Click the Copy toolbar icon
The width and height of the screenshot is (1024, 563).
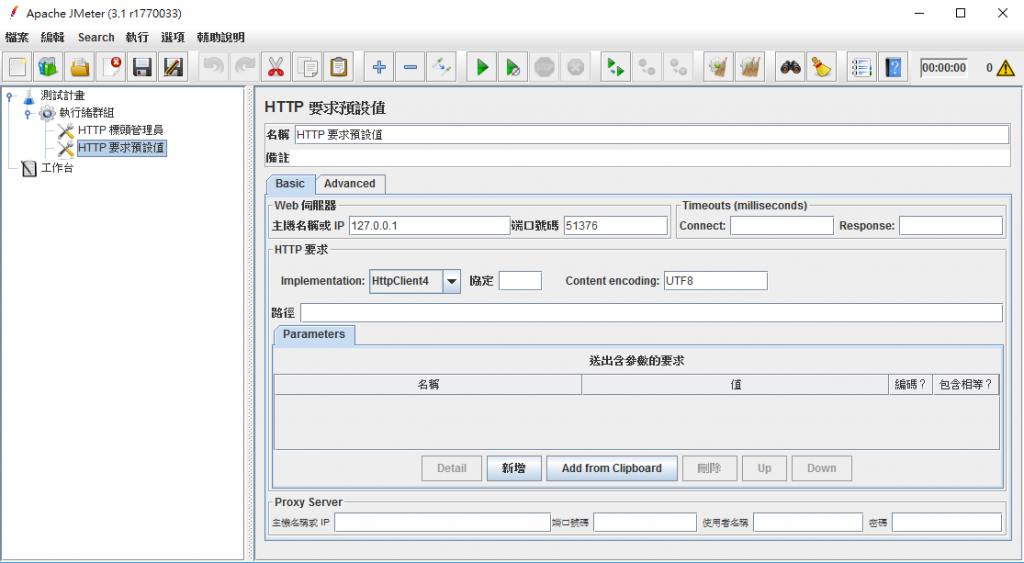click(307, 67)
